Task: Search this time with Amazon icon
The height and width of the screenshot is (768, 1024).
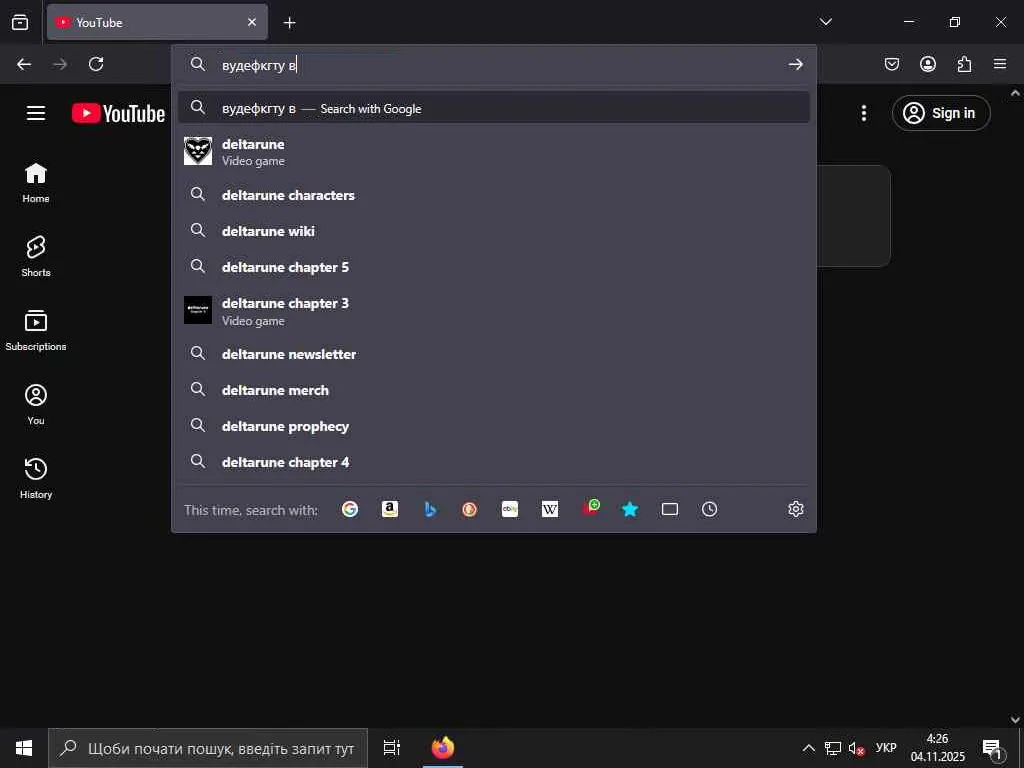Action: (x=390, y=509)
